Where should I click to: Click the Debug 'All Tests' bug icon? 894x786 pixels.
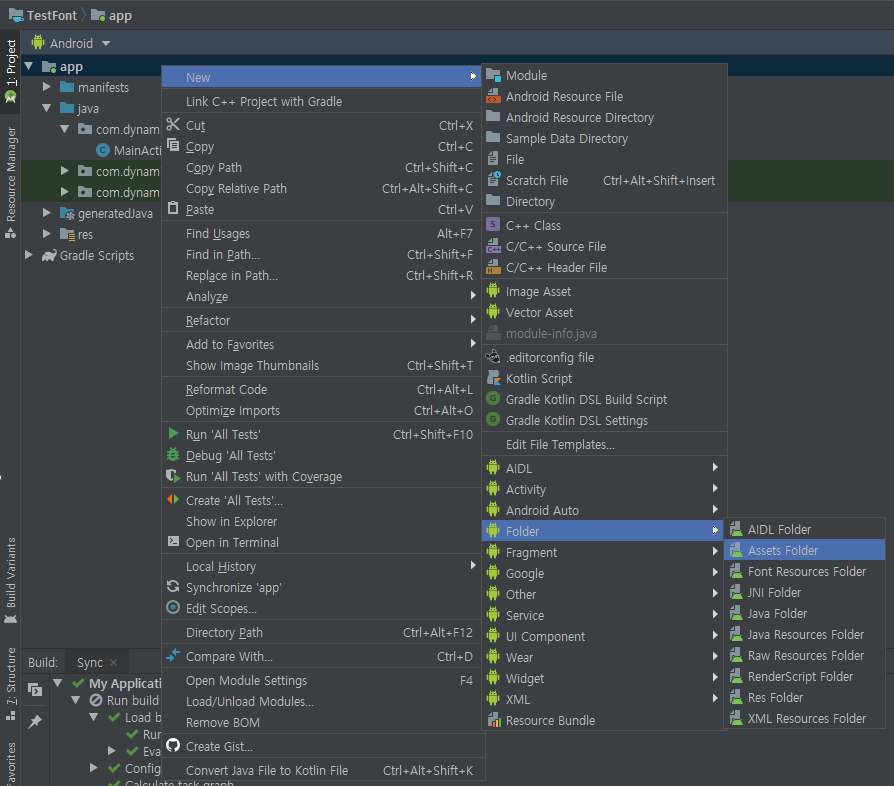(x=173, y=454)
